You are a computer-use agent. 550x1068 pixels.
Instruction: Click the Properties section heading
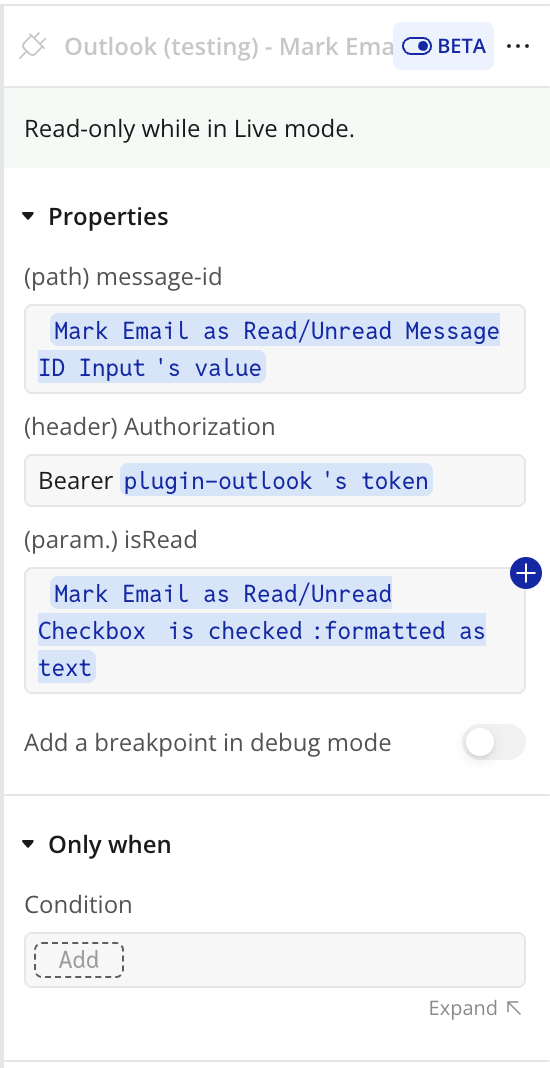tap(108, 217)
